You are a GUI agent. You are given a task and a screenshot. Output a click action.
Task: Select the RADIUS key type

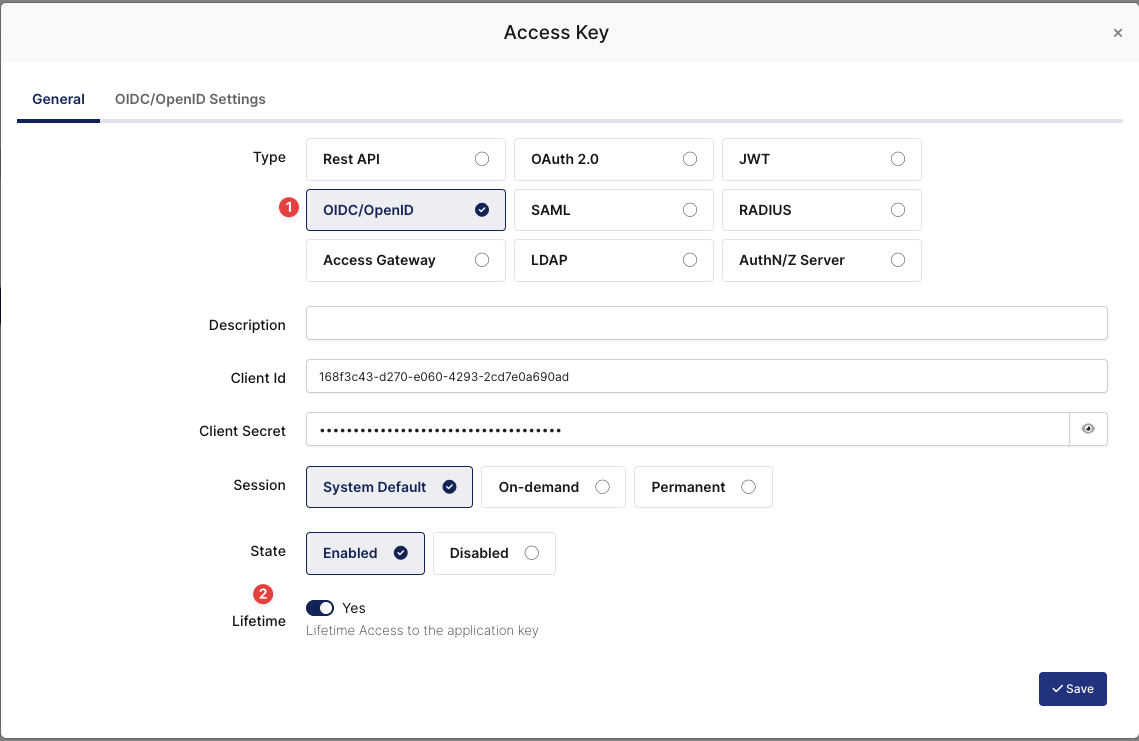[x=821, y=210]
